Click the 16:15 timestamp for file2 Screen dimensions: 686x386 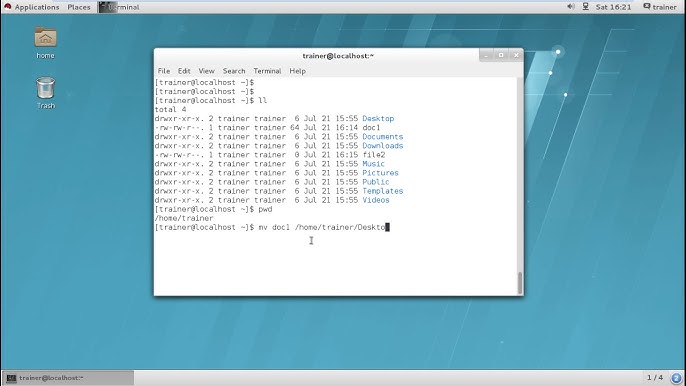(346, 155)
